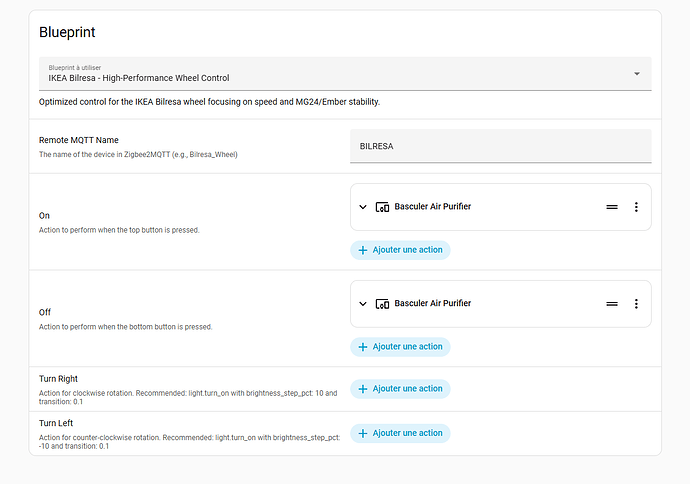The width and height of the screenshot is (690, 484).
Task: Open the three-dot menu for the Off action
Action: (x=636, y=304)
